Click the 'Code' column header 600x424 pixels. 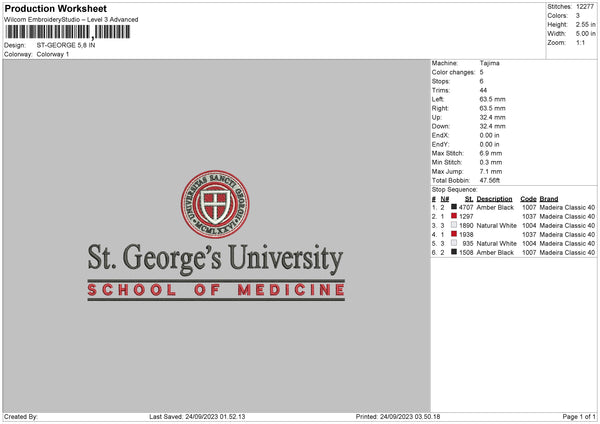(528, 199)
